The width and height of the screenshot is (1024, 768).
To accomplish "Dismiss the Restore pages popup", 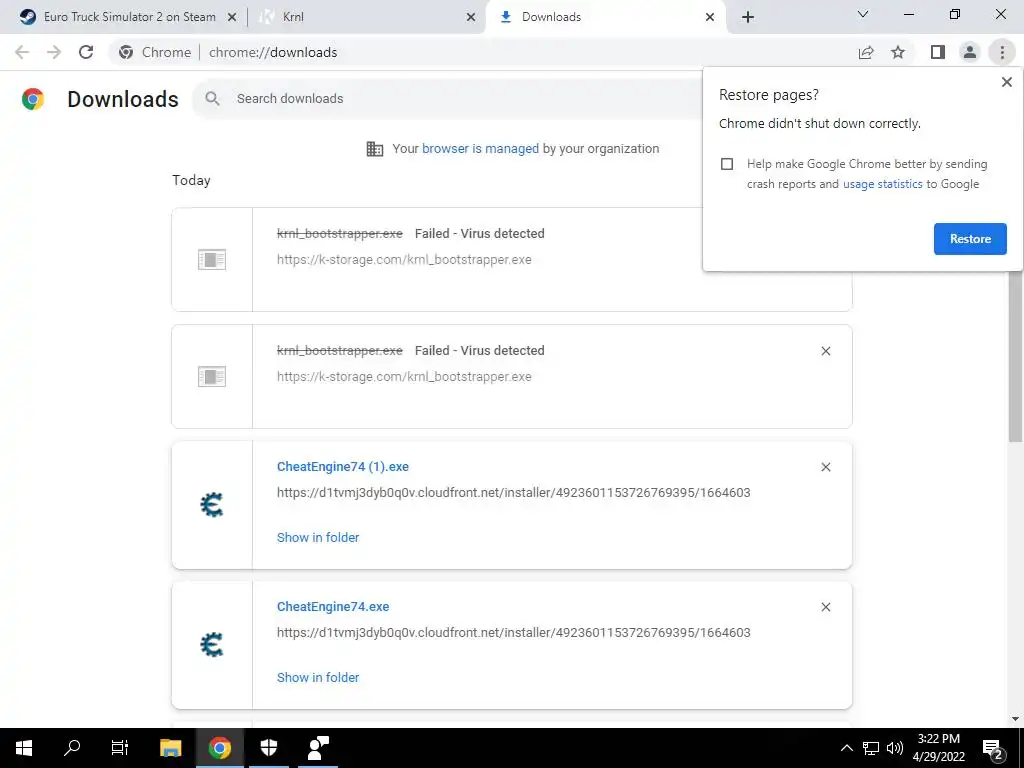I will point(1006,82).
